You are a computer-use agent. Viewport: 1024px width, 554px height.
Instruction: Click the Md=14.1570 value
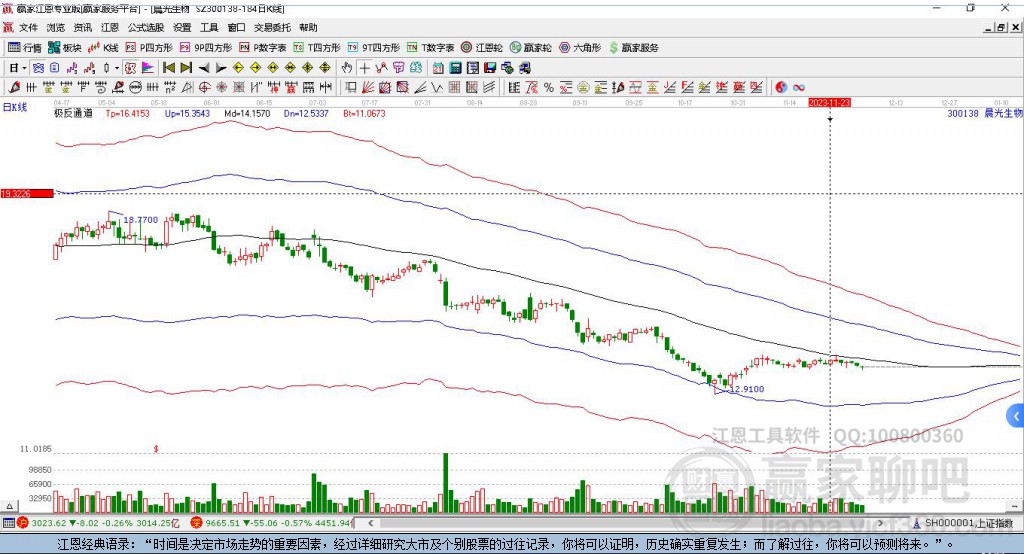pyautogui.click(x=247, y=114)
